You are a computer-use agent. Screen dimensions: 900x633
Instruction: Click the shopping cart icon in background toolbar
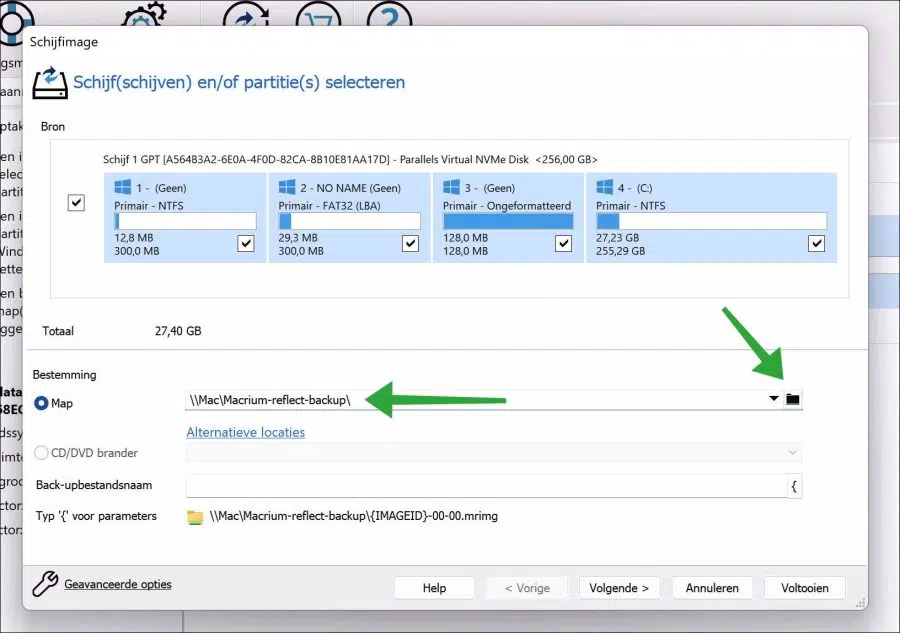point(319,16)
